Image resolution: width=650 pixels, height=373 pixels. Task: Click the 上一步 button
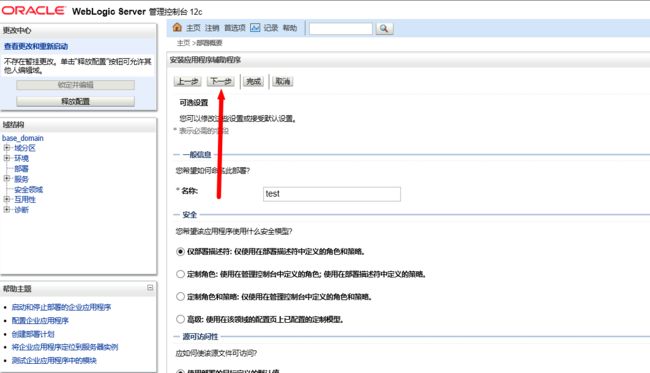click(187, 81)
